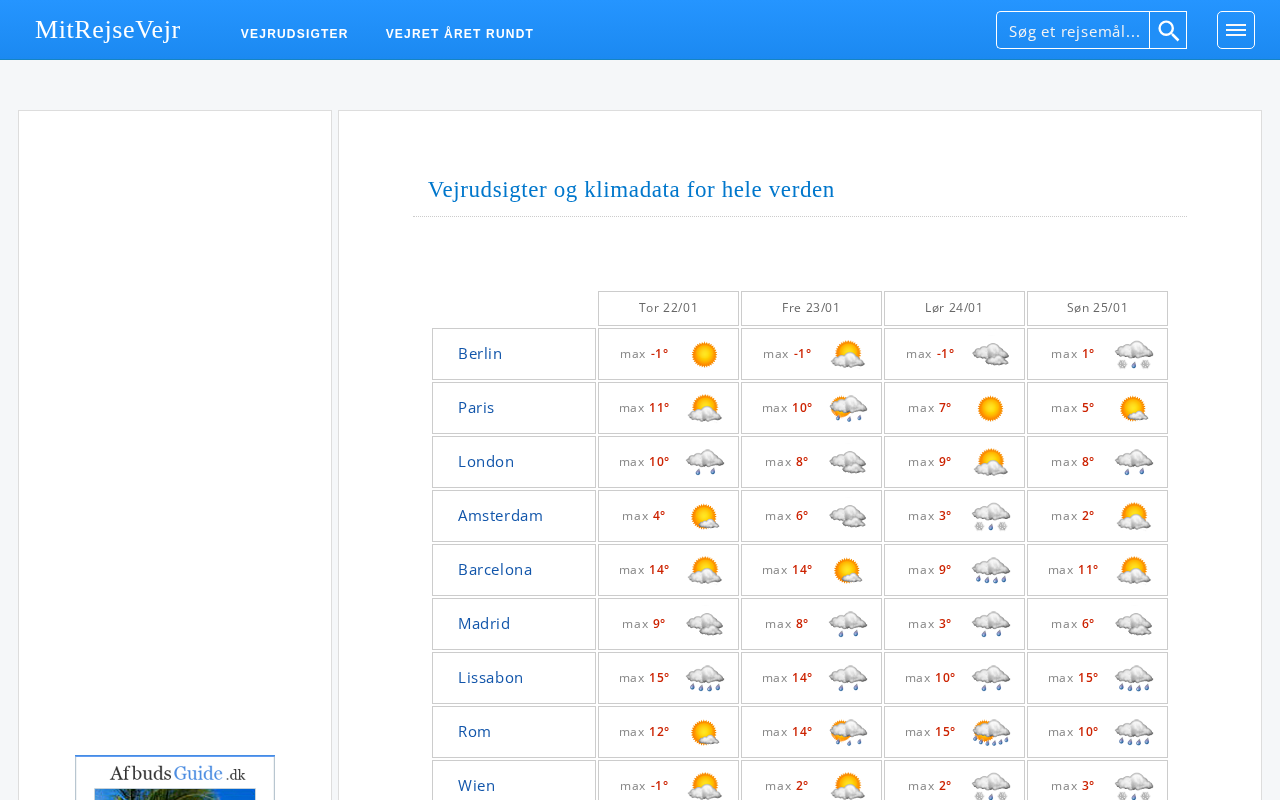Select the Fre 23/01 column header
This screenshot has height=800, width=1280.
pos(811,308)
